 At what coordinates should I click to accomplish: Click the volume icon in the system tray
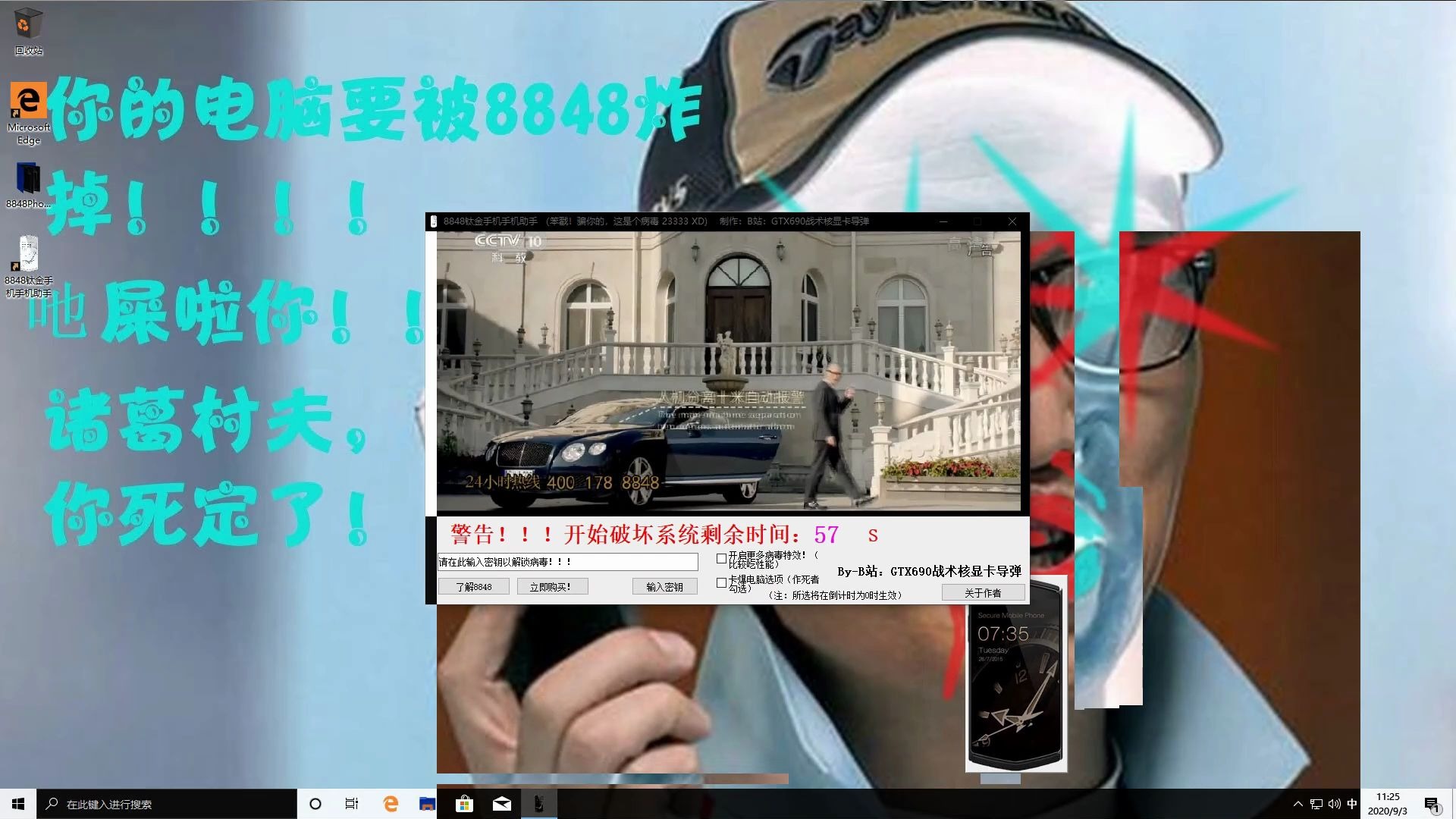1332,804
